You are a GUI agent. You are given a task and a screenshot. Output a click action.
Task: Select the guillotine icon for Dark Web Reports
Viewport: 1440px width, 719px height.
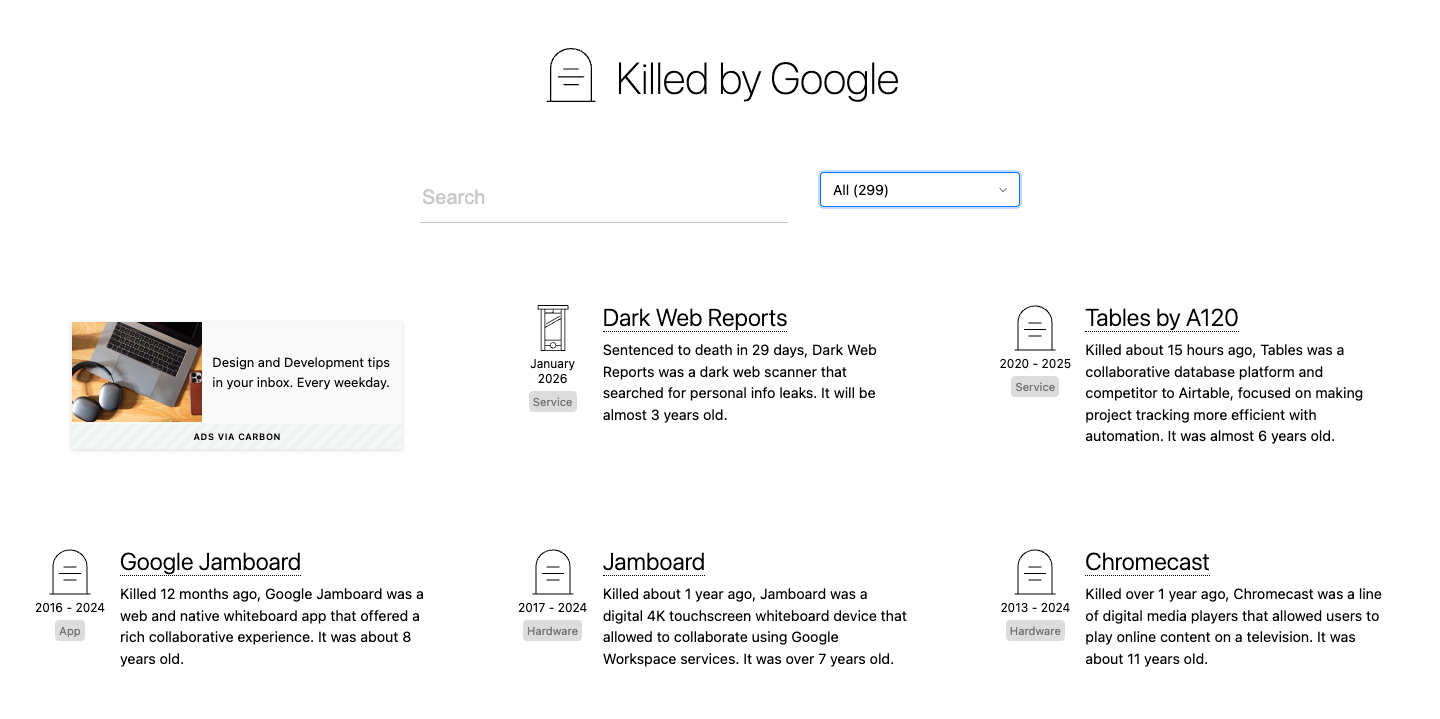click(552, 330)
